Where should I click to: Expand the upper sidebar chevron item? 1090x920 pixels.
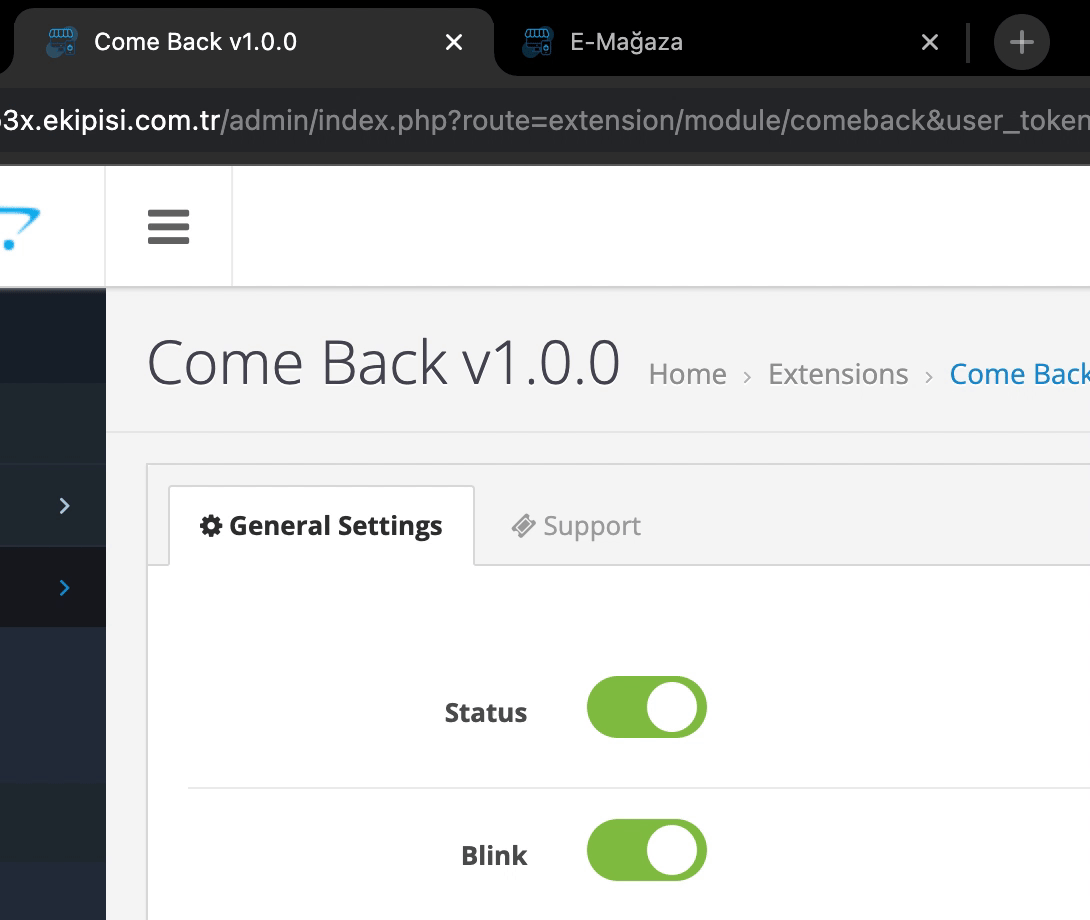pos(65,506)
